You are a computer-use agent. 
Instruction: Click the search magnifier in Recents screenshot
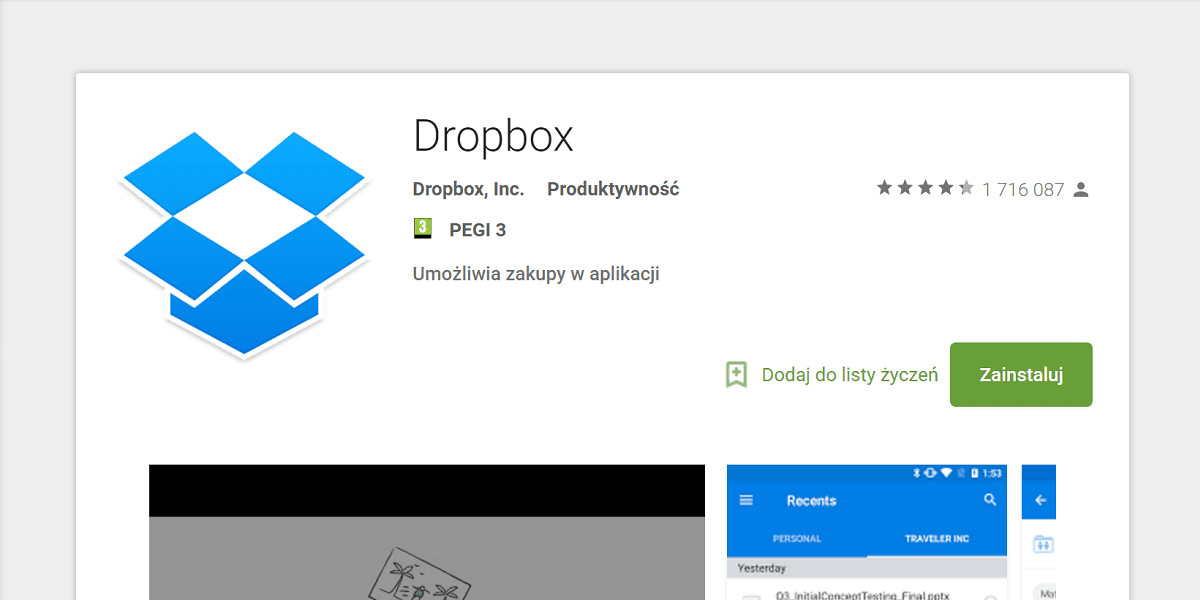(990, 500)
